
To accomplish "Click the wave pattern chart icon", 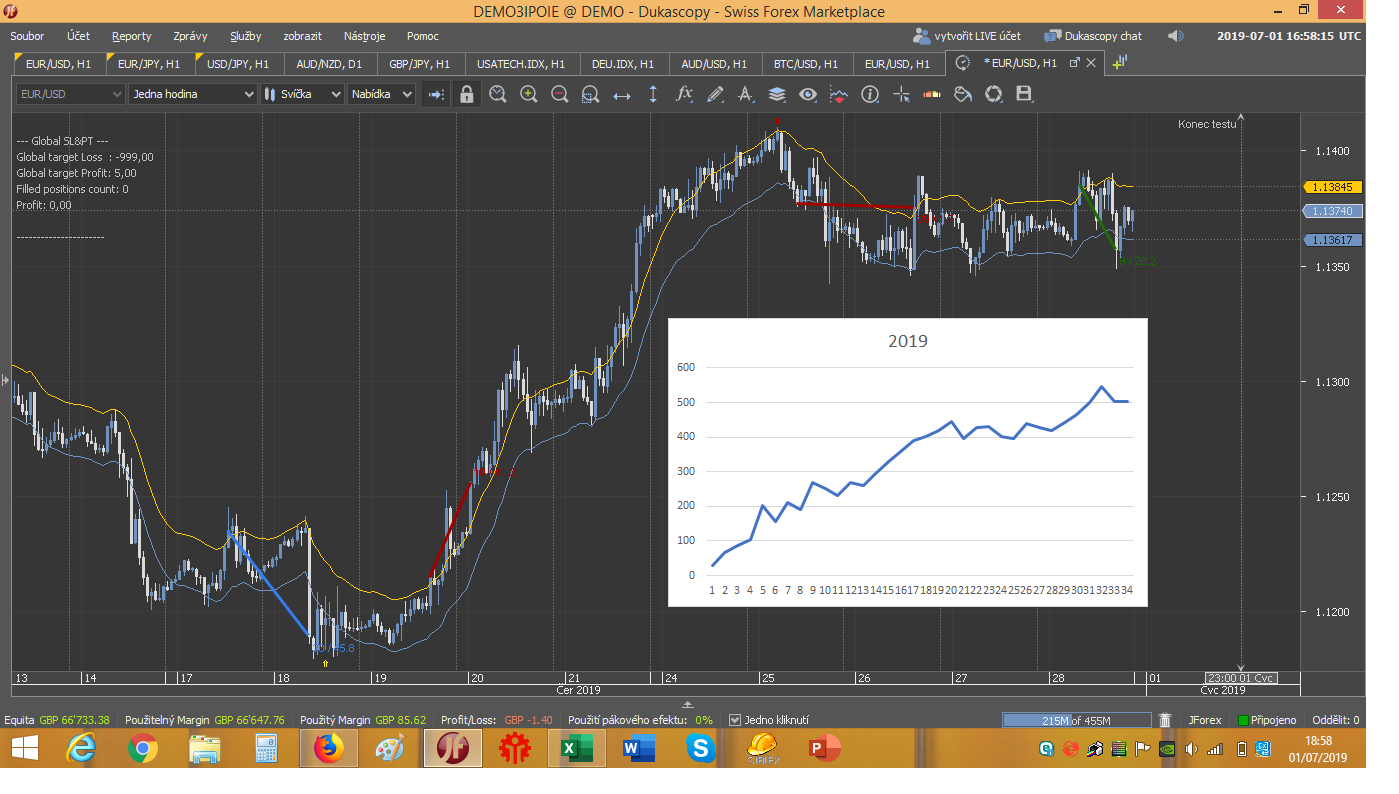I will [839, 94].
